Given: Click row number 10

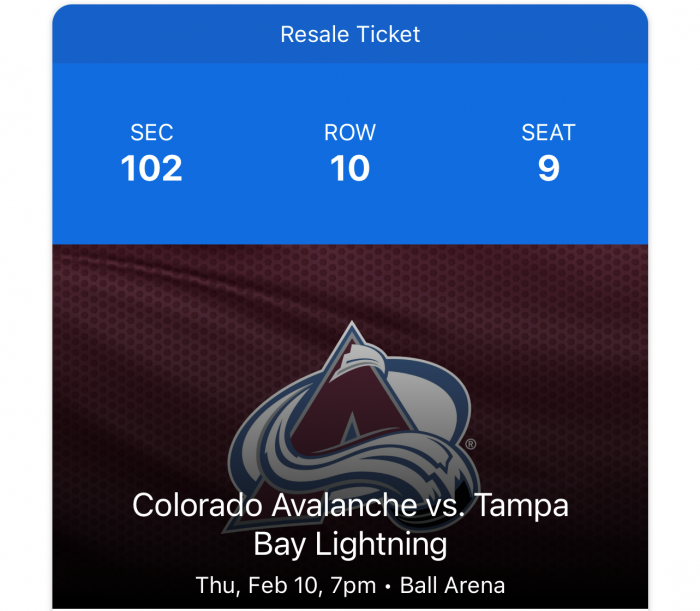Looking at the screenshot, I should [350, 168].
